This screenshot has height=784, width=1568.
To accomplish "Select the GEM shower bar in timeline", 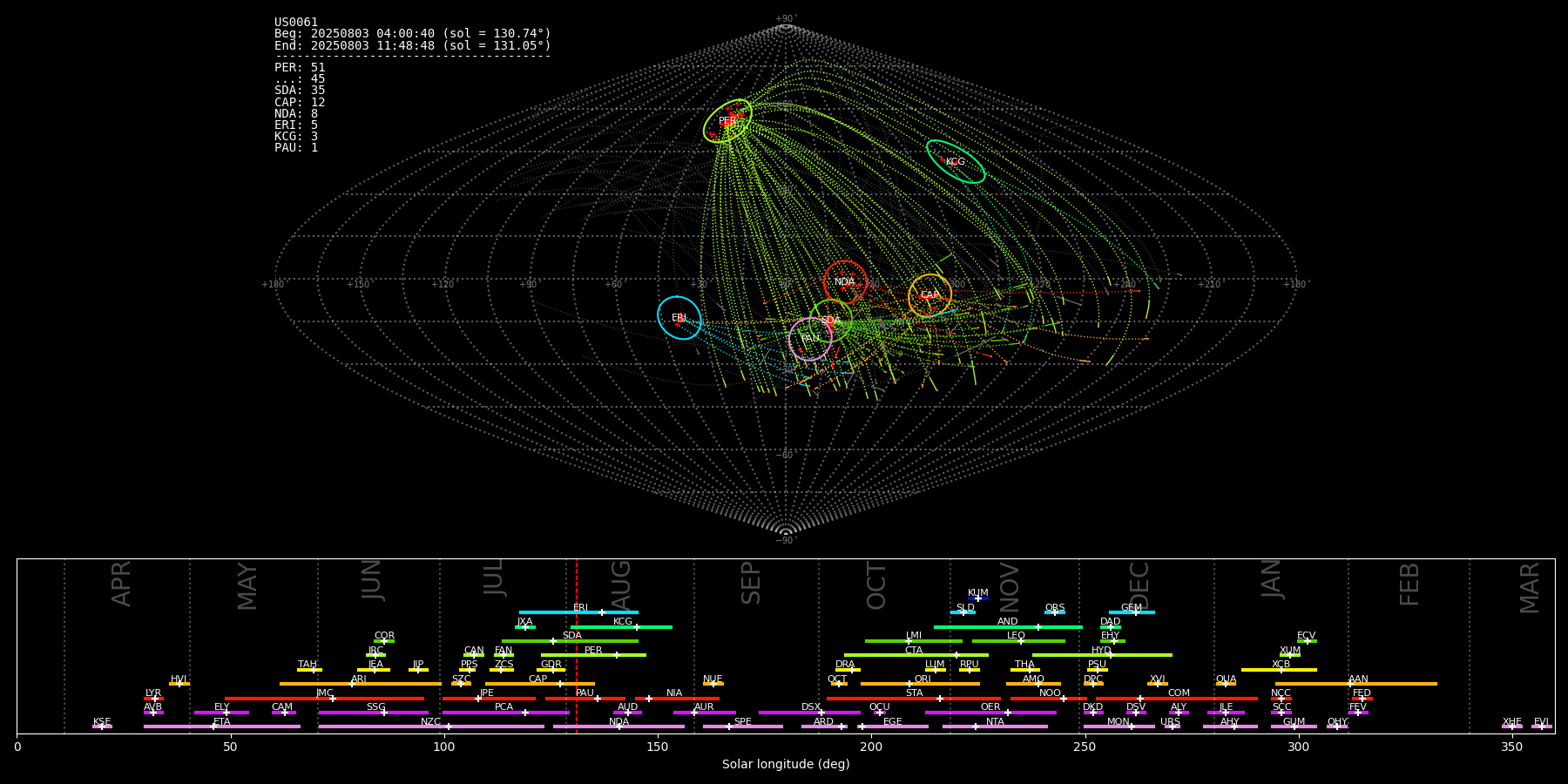I will tap(1132, 612).
